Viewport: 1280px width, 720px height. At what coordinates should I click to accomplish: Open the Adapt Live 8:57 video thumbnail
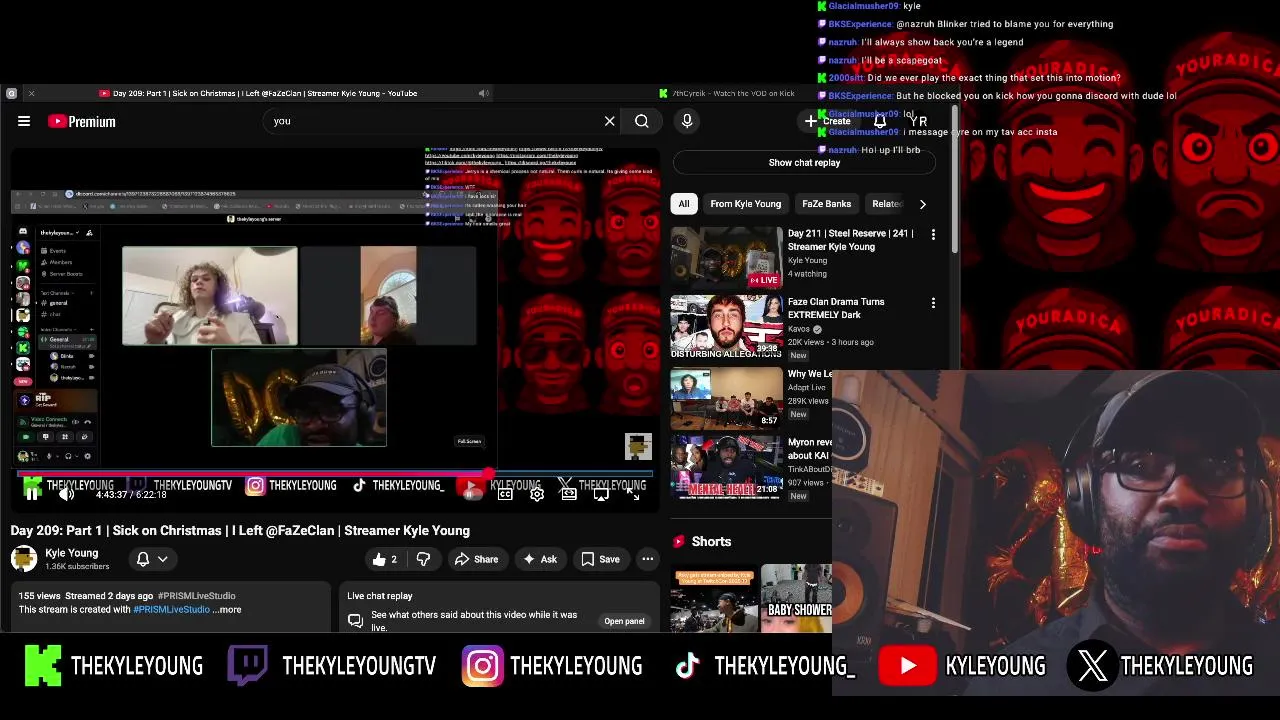(727, 397)
